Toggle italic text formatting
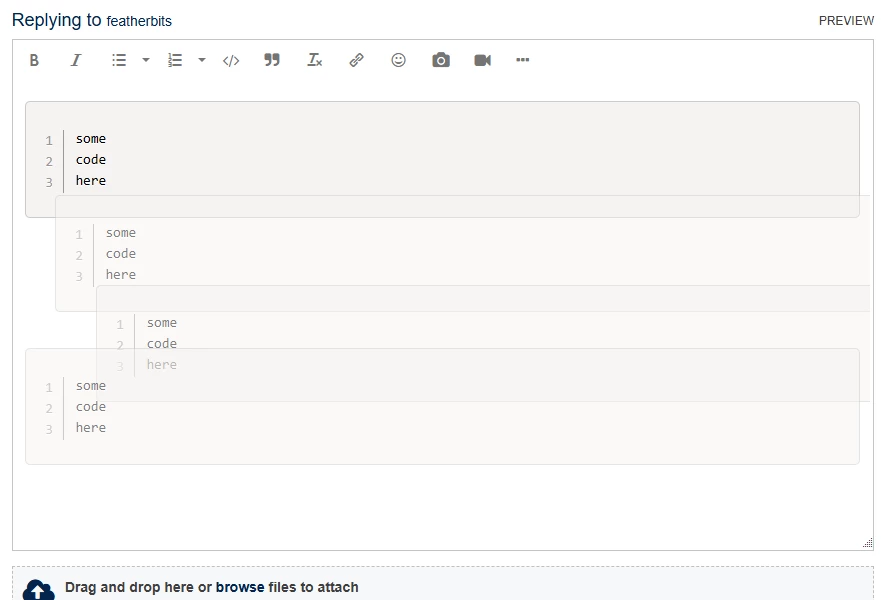Viewport: 886px width, 600px height. 76,60
